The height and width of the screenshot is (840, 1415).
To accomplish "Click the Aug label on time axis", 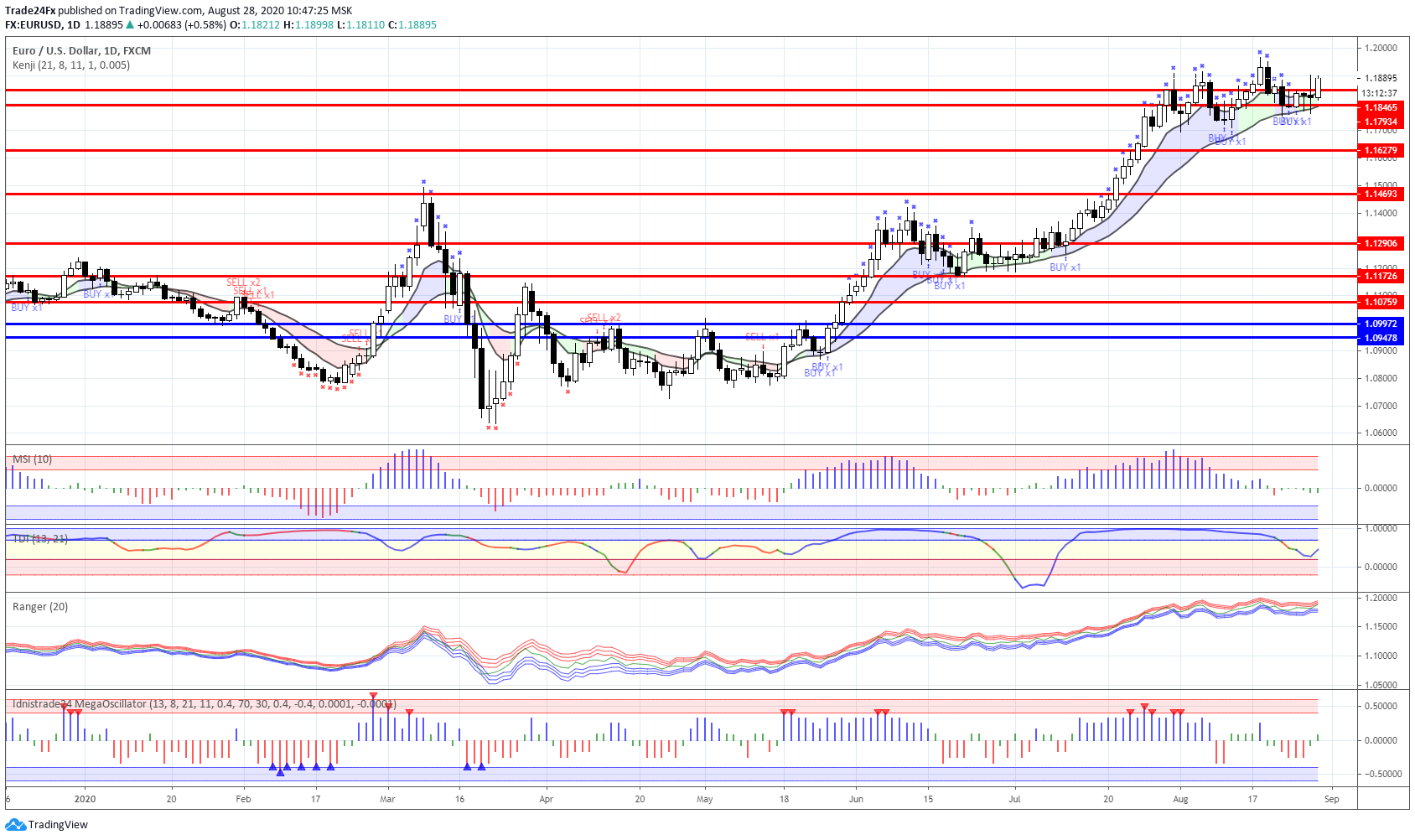I will click(1180, 799).
